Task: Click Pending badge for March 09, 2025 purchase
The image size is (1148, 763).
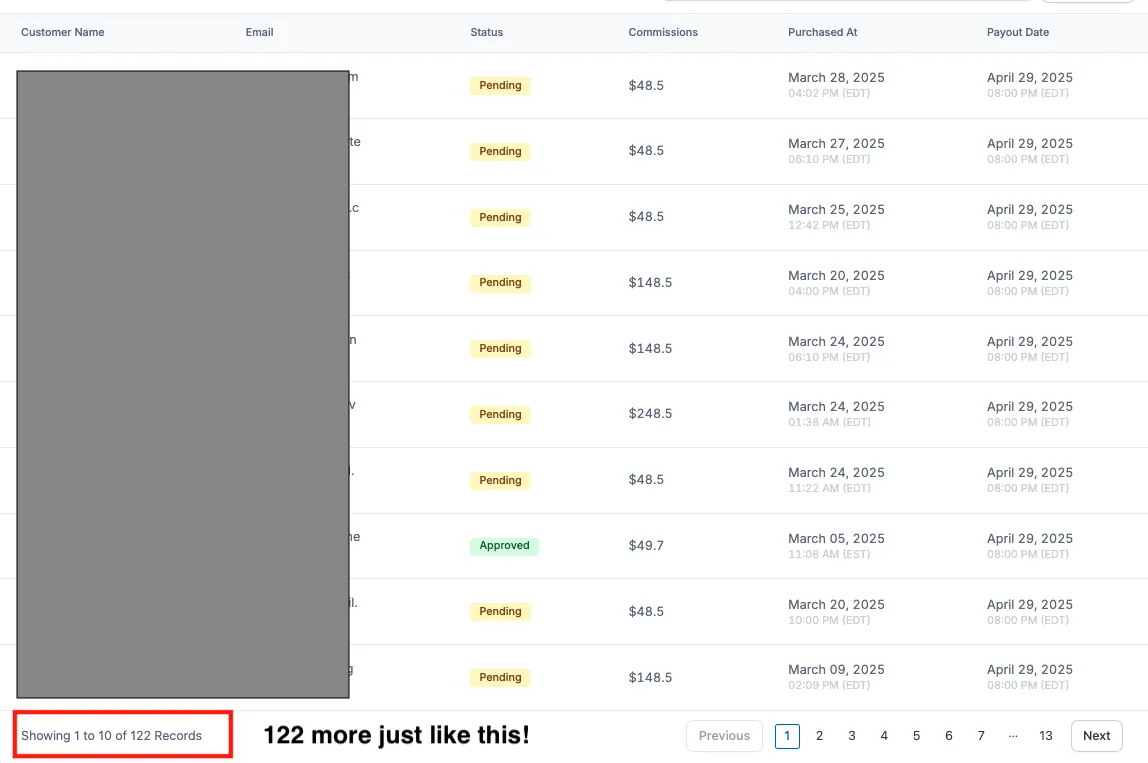Action: tap(500, 677)
